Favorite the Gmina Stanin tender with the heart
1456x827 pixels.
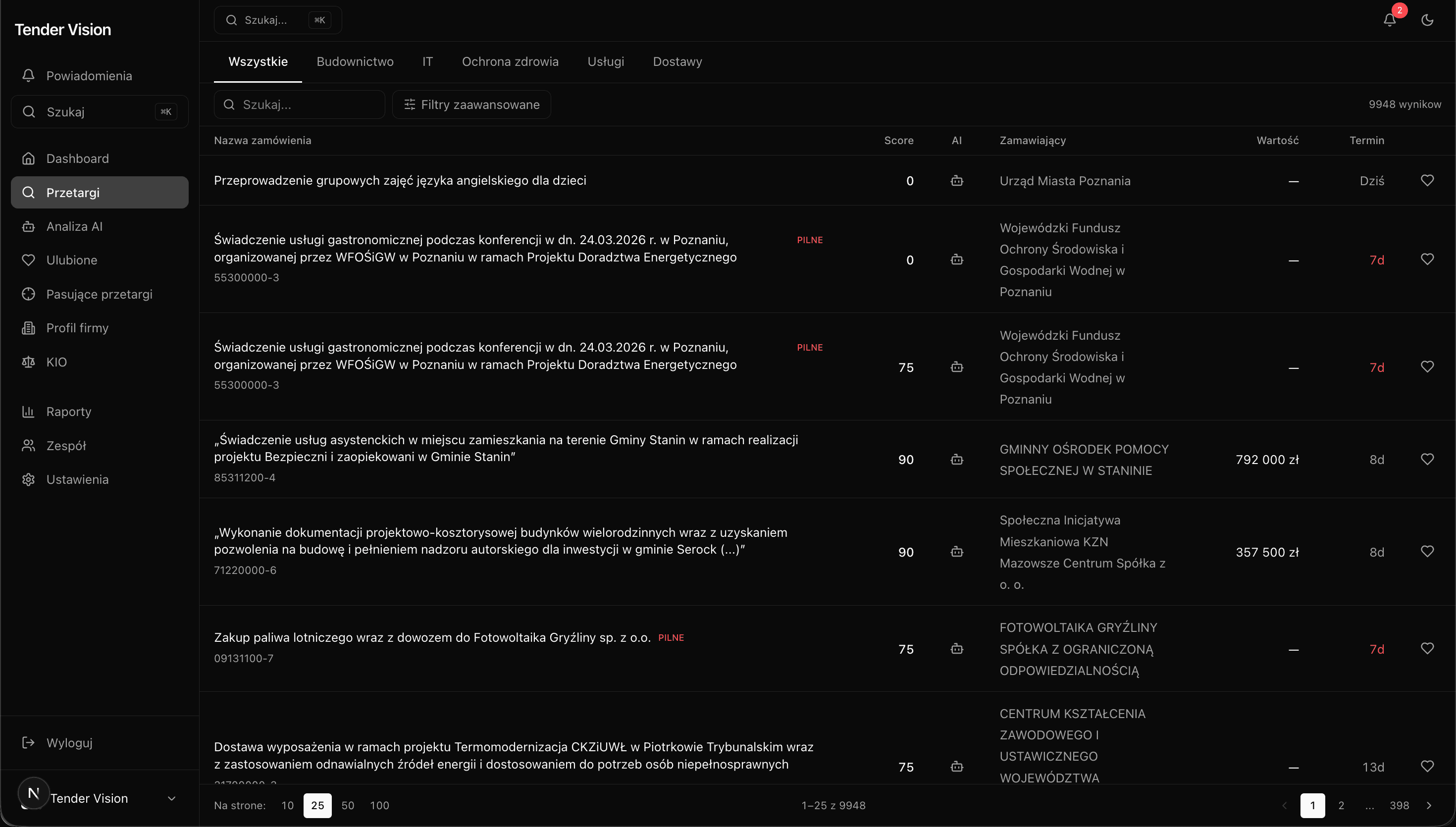pos(1428,459)
